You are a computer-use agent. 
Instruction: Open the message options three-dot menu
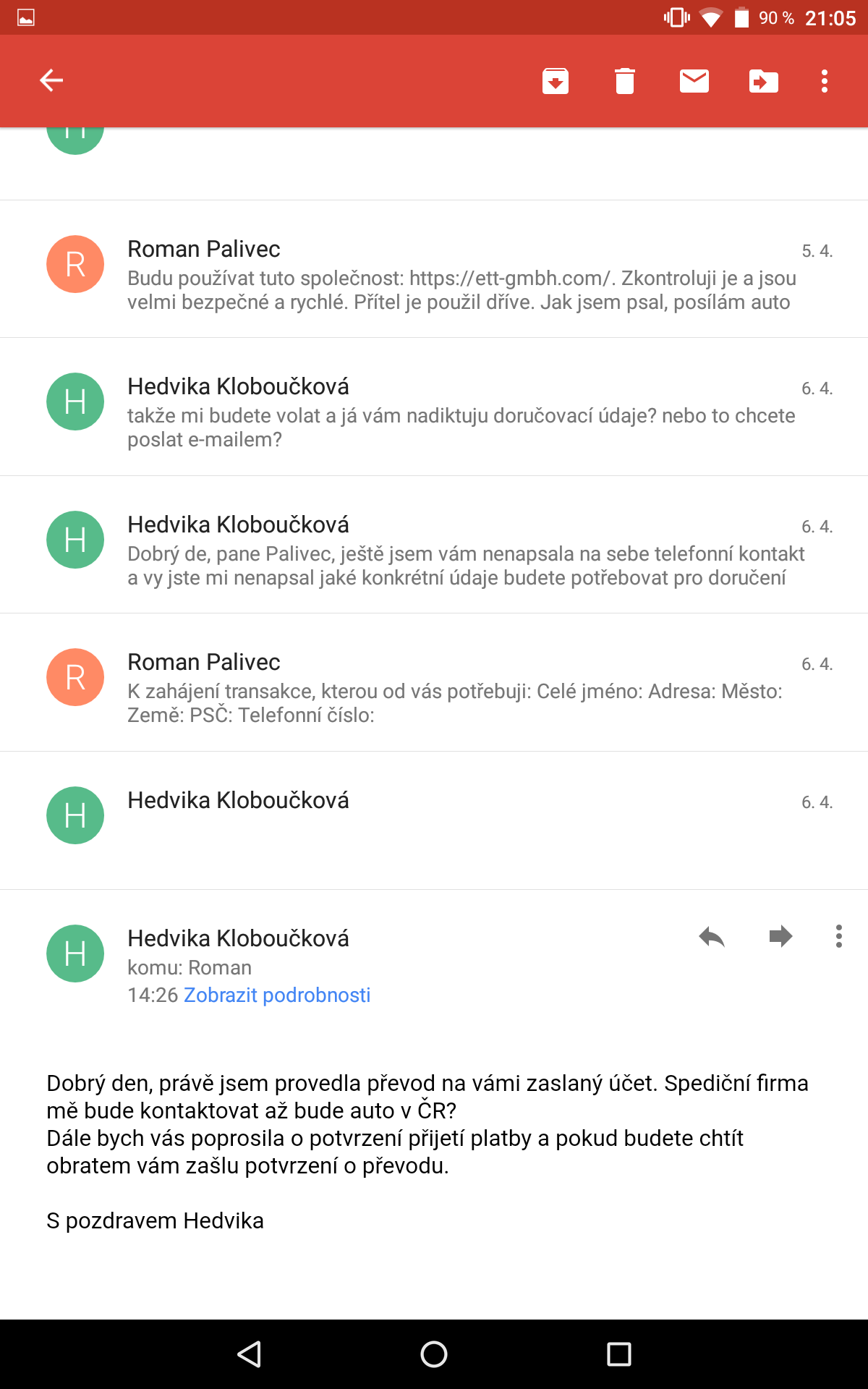click(838, 936)
